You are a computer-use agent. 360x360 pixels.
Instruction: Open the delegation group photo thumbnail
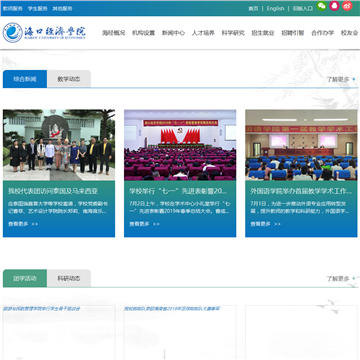[59, 145]
